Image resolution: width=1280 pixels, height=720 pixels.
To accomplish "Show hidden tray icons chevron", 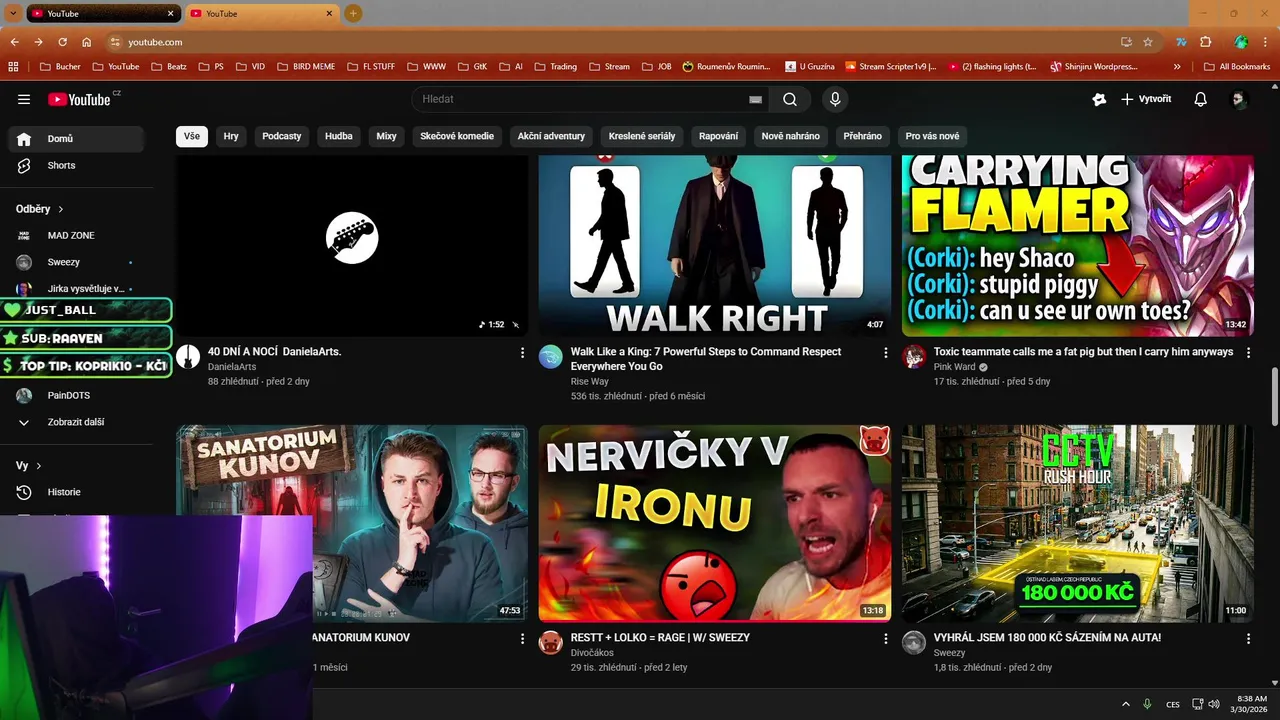I will [1125, 704].
